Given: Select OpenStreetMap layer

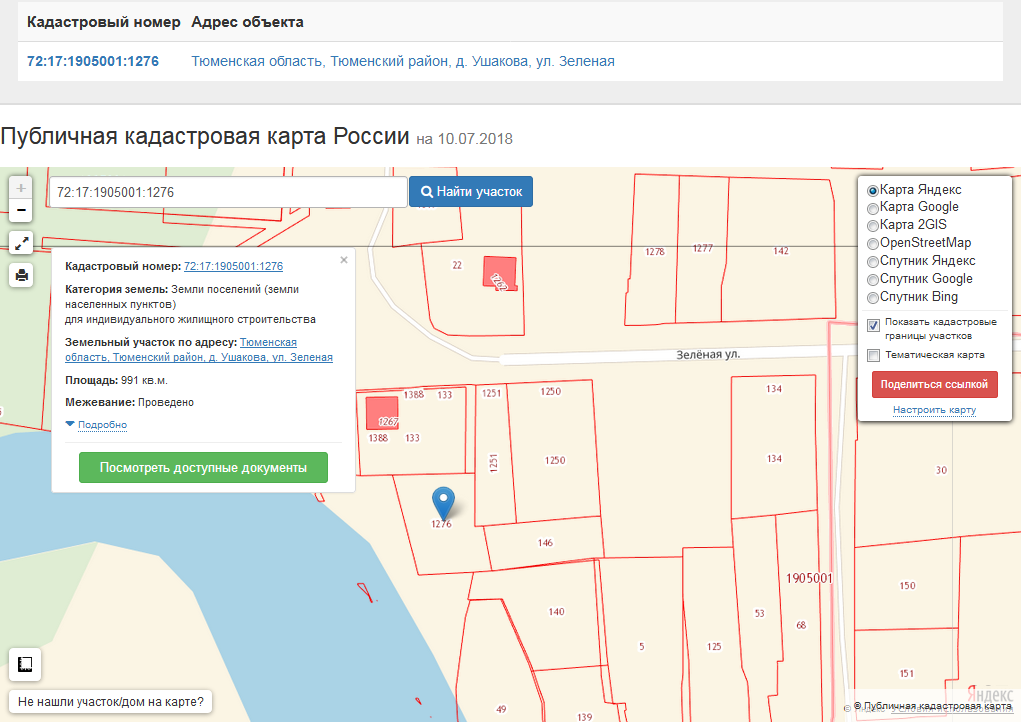Looking at the screenshot, I should click(873, 244).
